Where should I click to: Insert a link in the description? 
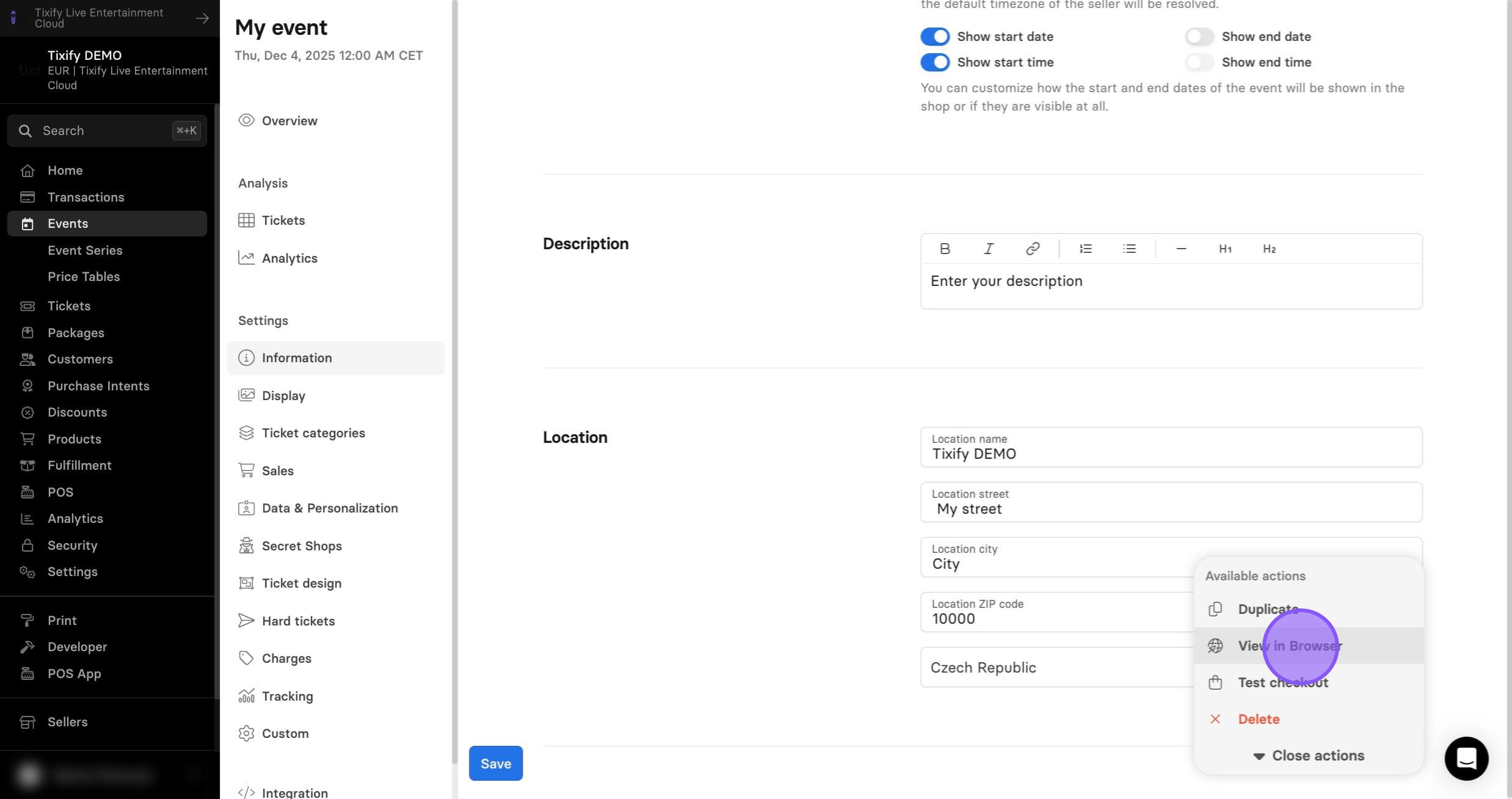[x=1033, y=249]
